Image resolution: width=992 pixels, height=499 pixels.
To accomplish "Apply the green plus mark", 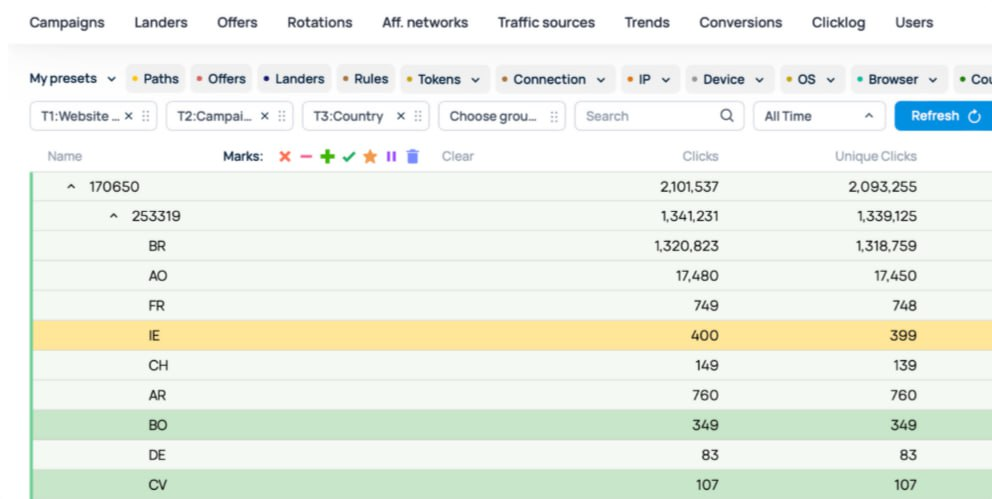I will coord(327,157).
